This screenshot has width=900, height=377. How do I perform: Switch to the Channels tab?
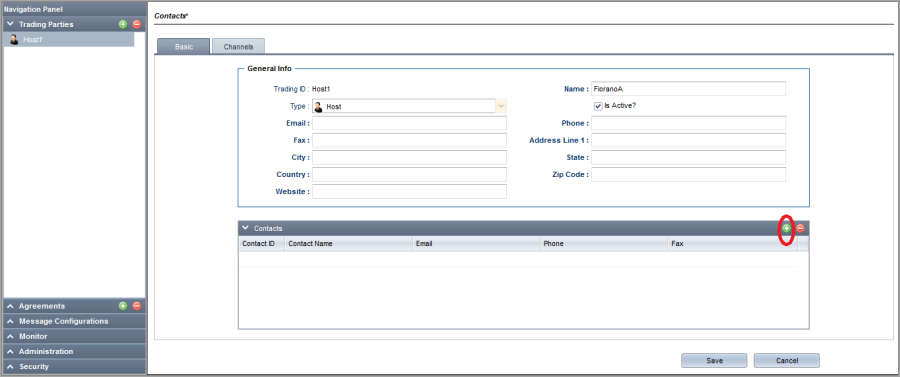238,46
